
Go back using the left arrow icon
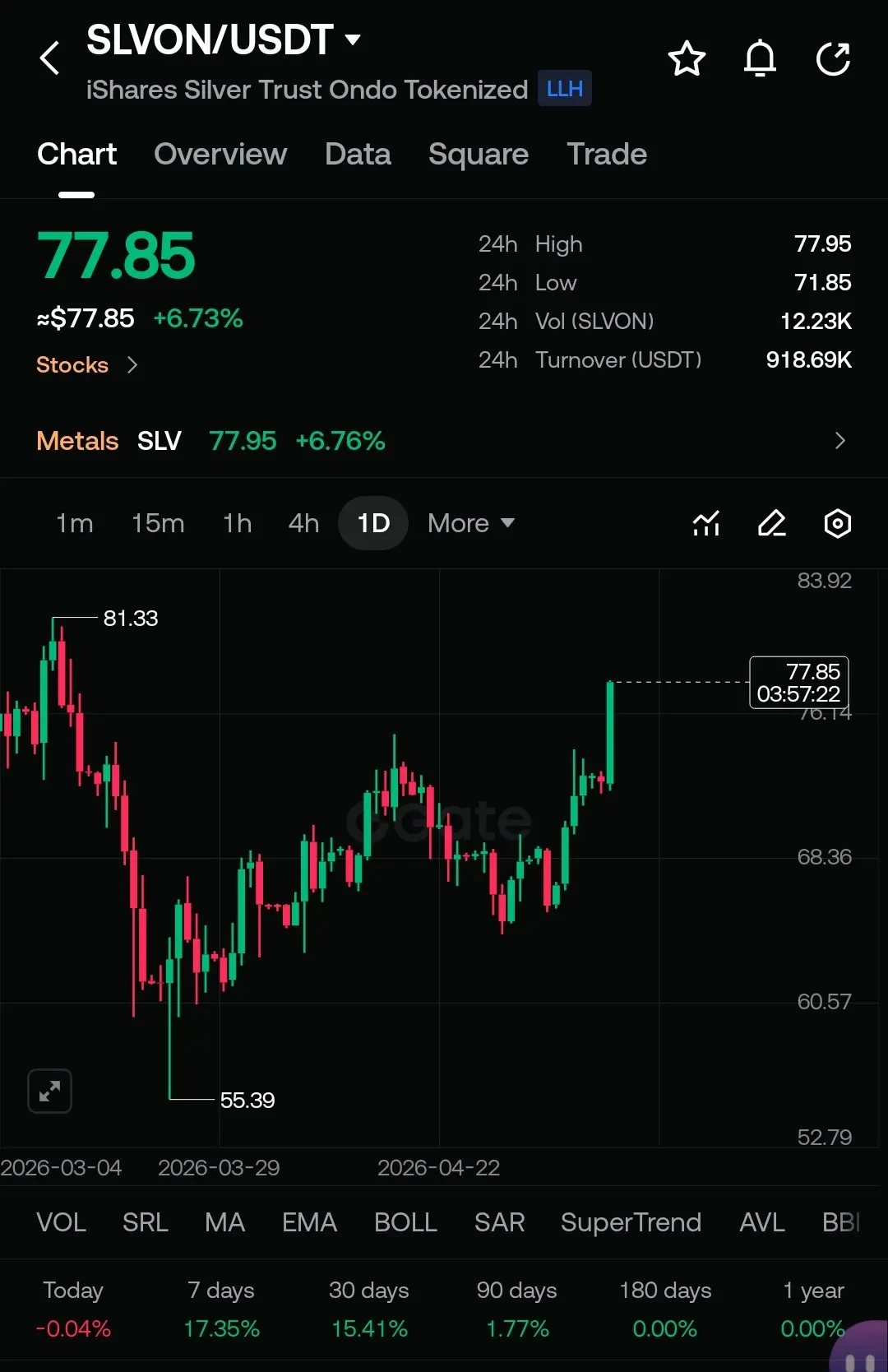[x=50, y=58]
